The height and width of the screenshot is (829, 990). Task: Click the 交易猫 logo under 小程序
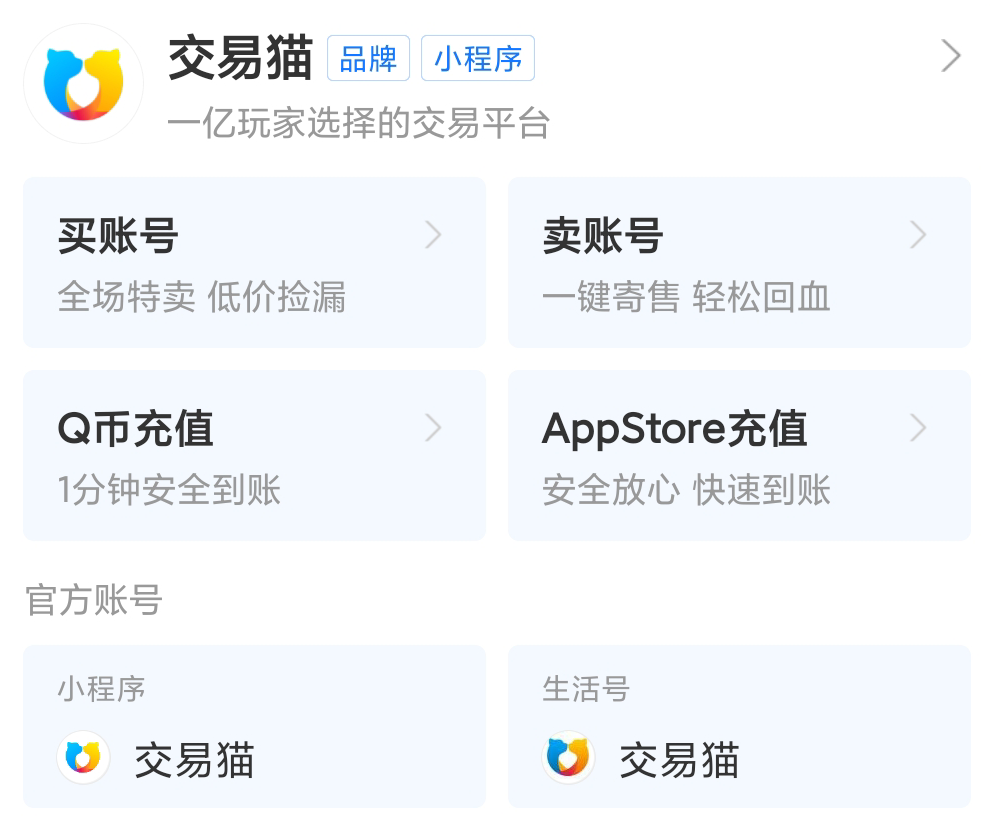83,757
